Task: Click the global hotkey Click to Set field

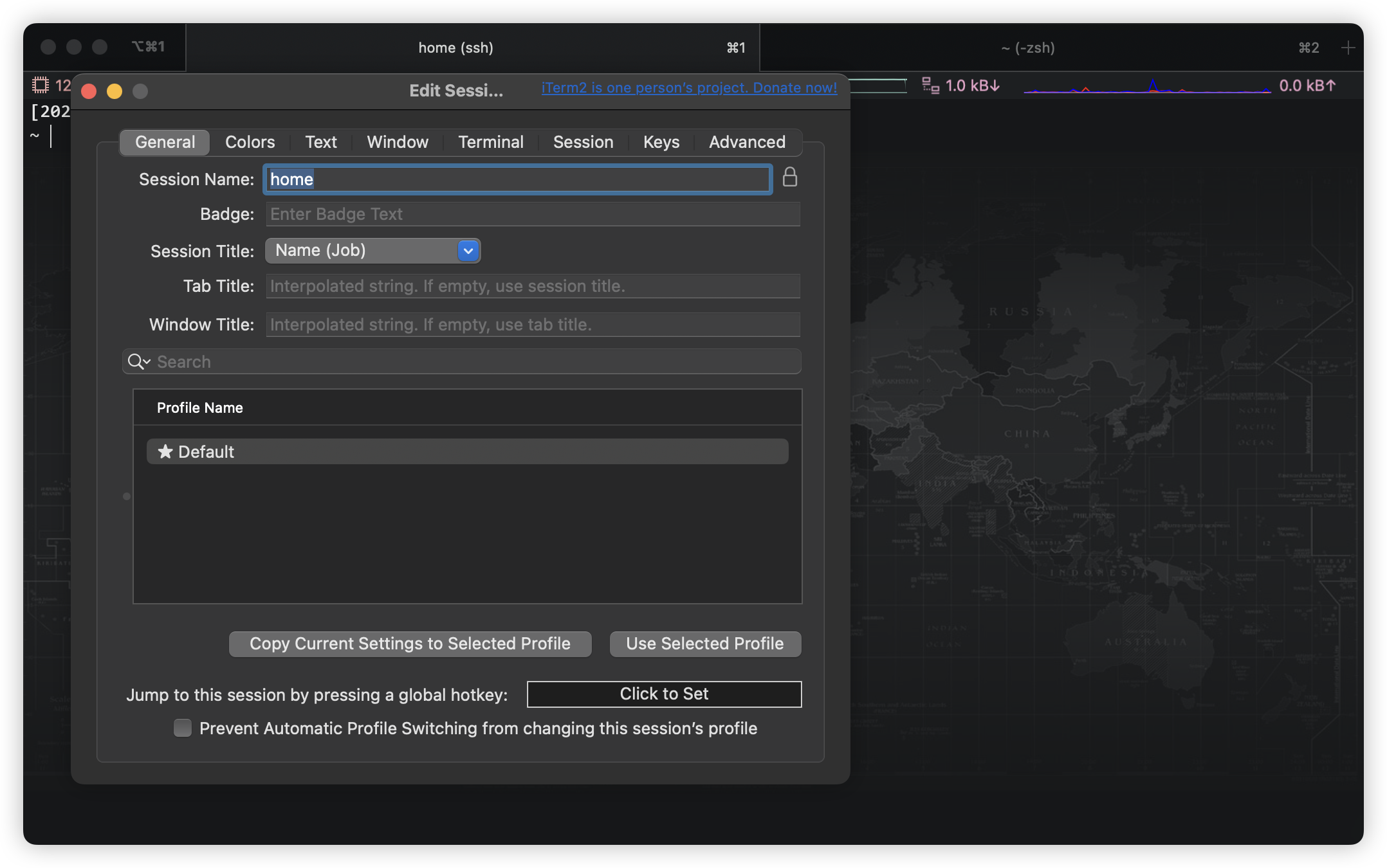Action: [x=664, y=694]
